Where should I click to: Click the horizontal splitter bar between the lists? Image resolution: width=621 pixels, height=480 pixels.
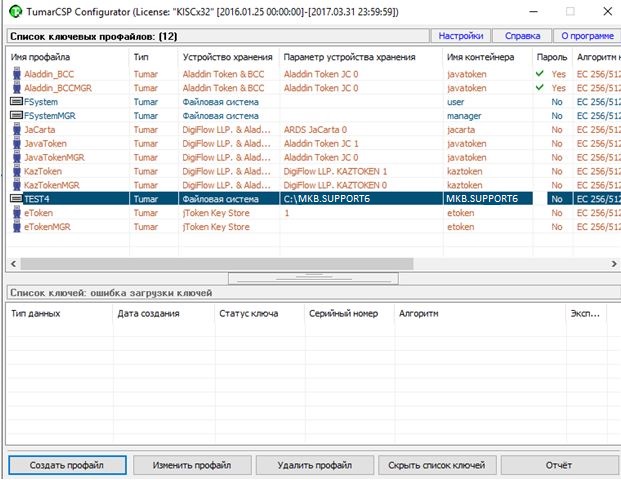pyautogui.click(x=312, y=277)
